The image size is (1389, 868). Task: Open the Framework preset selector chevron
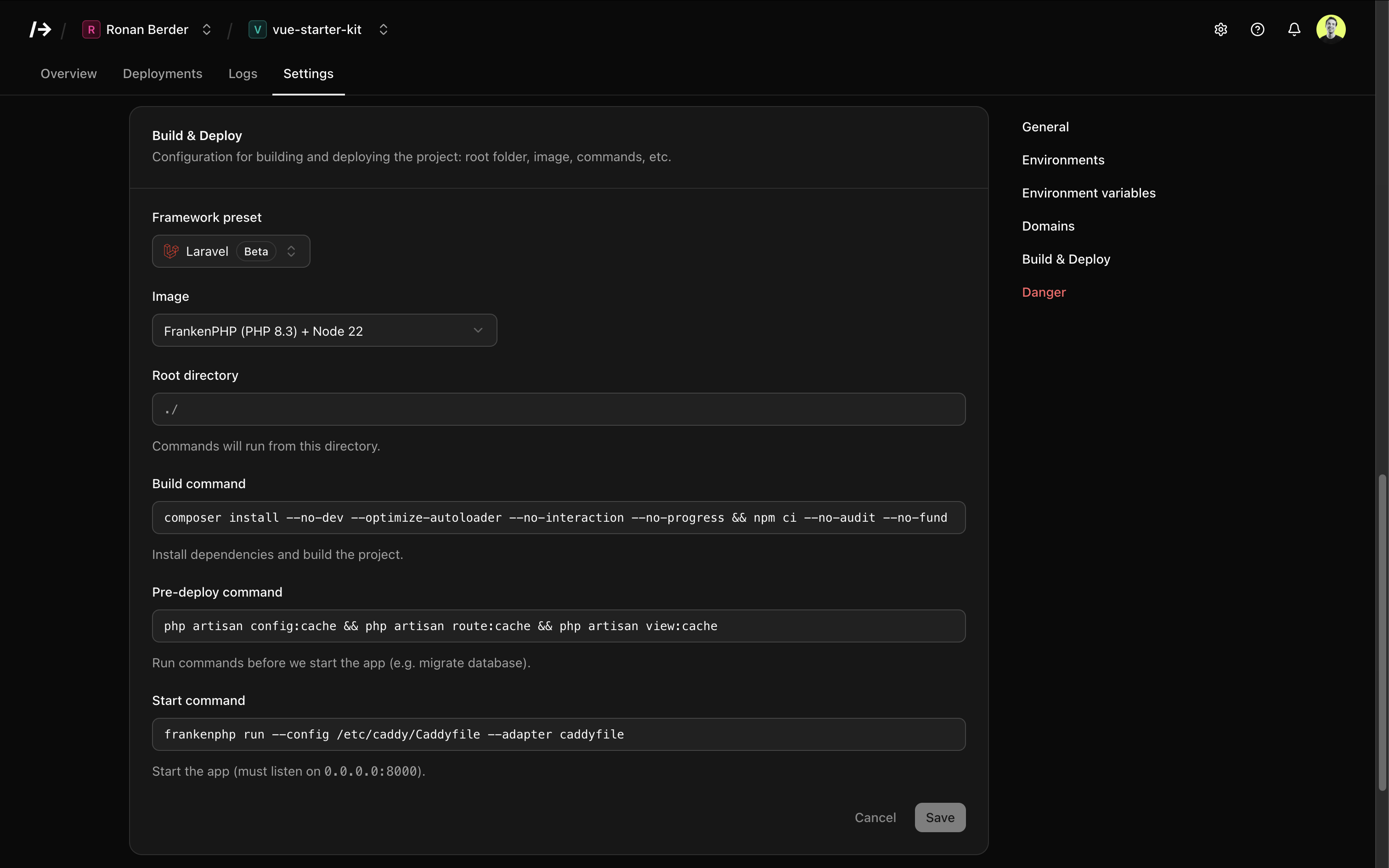point(291,252)
